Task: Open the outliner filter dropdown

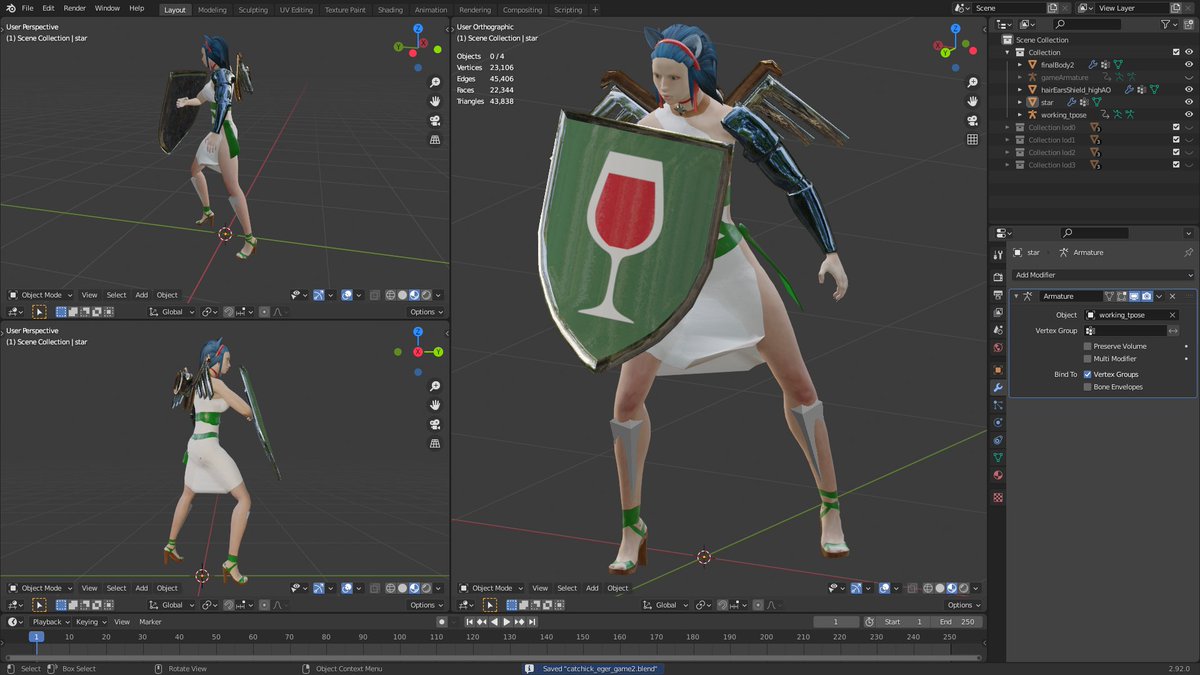Action: (x=1167, y=24)
